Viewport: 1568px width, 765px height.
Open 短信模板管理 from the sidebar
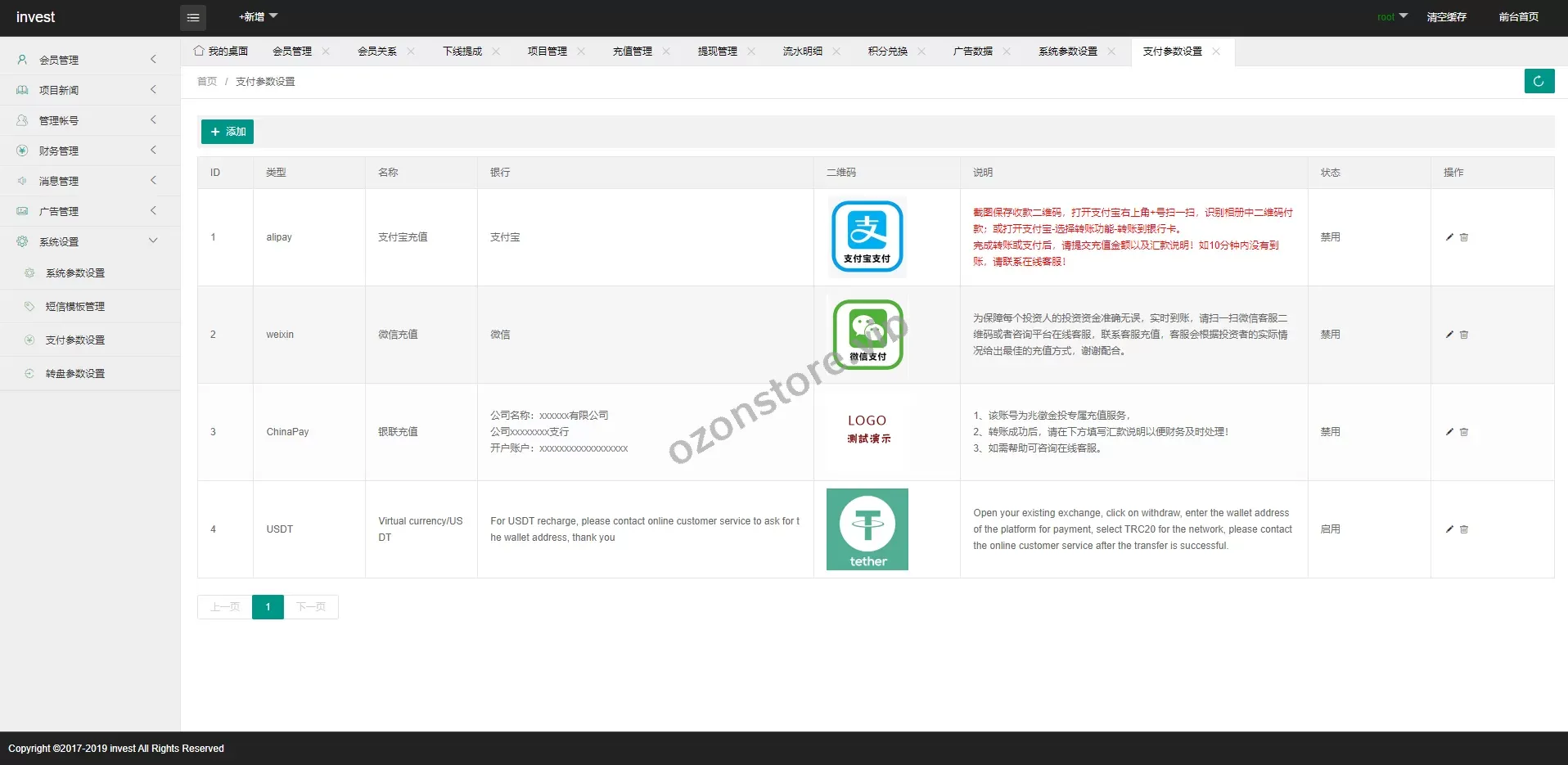(76, 306)
